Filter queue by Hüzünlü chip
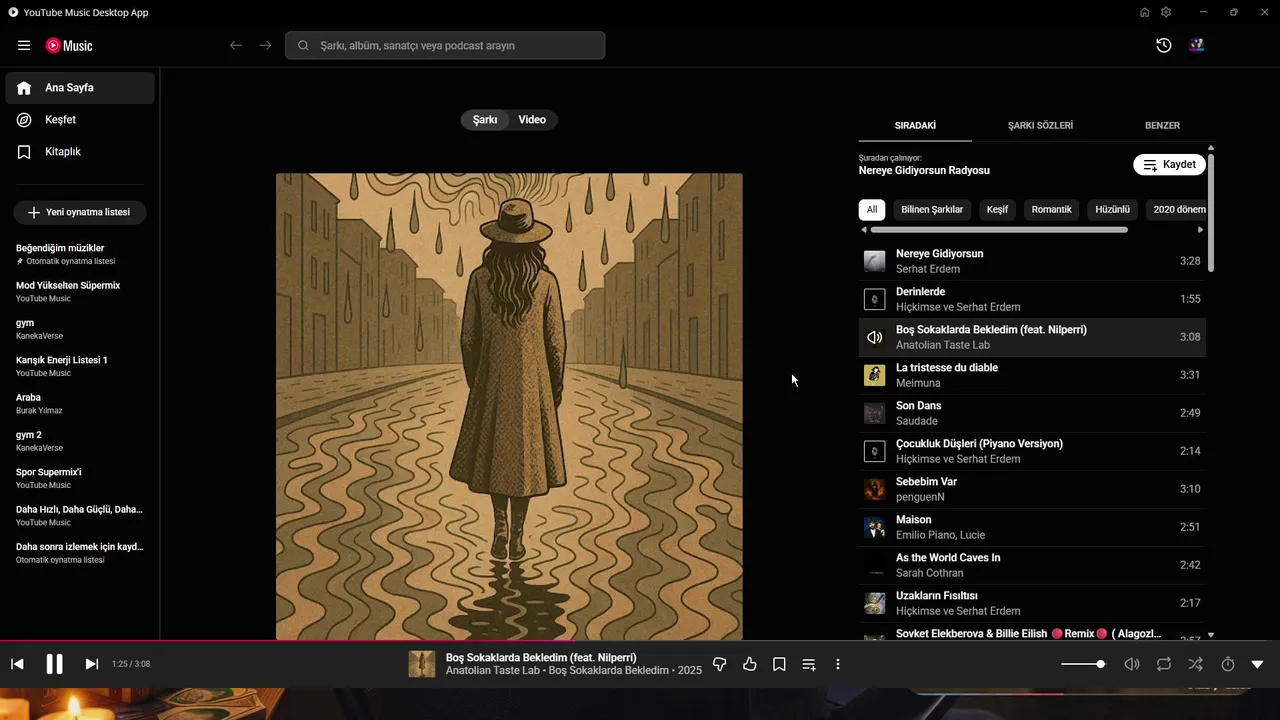 (1112, 210)
